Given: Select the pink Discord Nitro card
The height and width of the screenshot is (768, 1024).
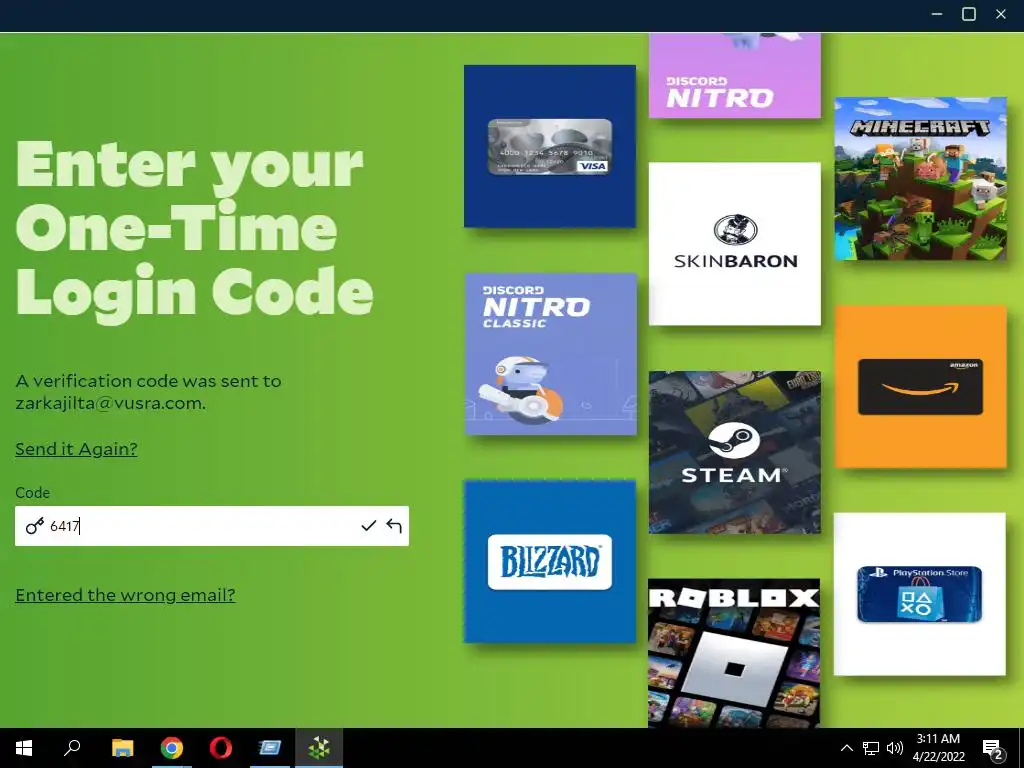Looking at the screenshot, I should pyautogui.click(x=735, y=76).
